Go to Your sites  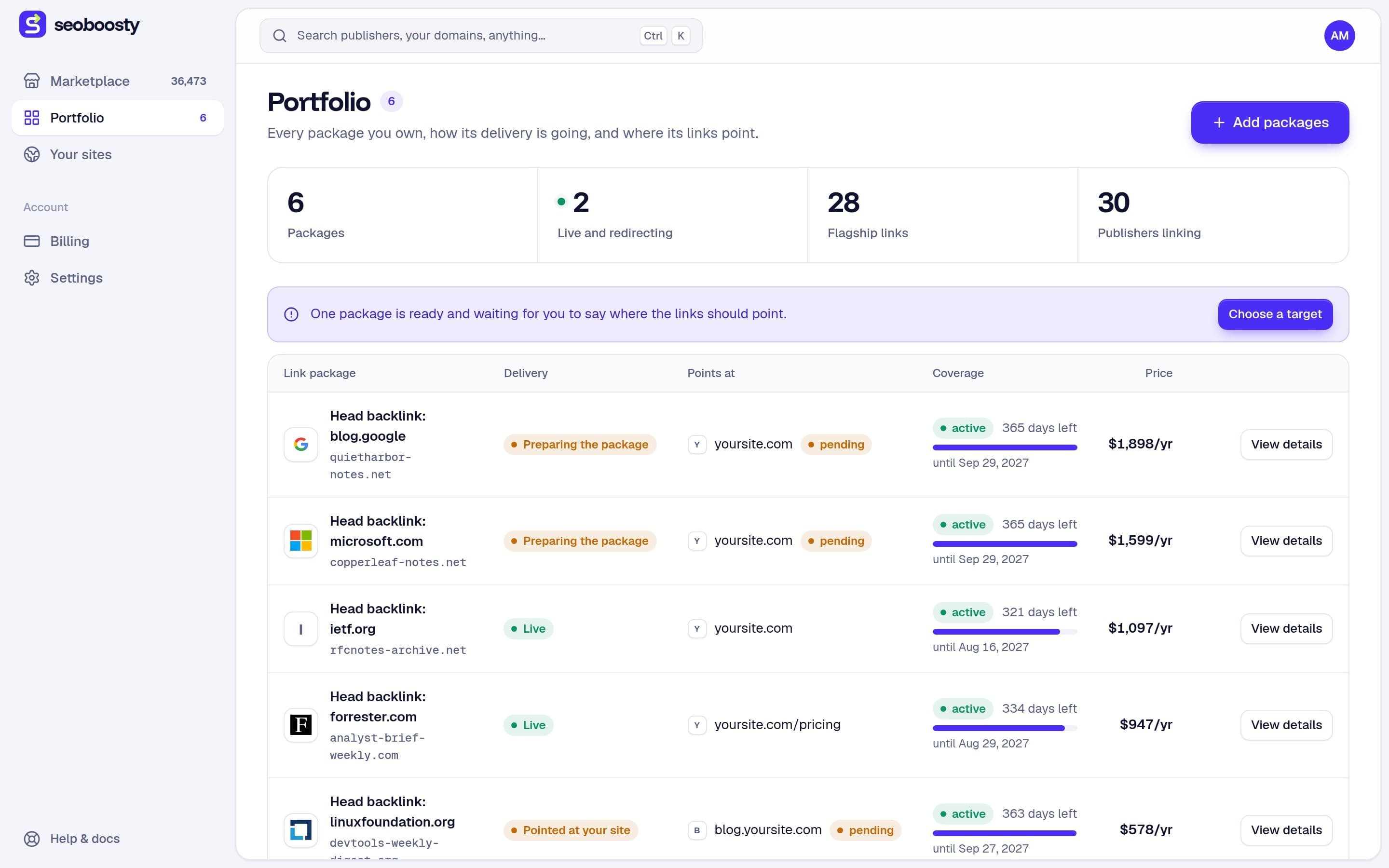click(x=118, y=154)
